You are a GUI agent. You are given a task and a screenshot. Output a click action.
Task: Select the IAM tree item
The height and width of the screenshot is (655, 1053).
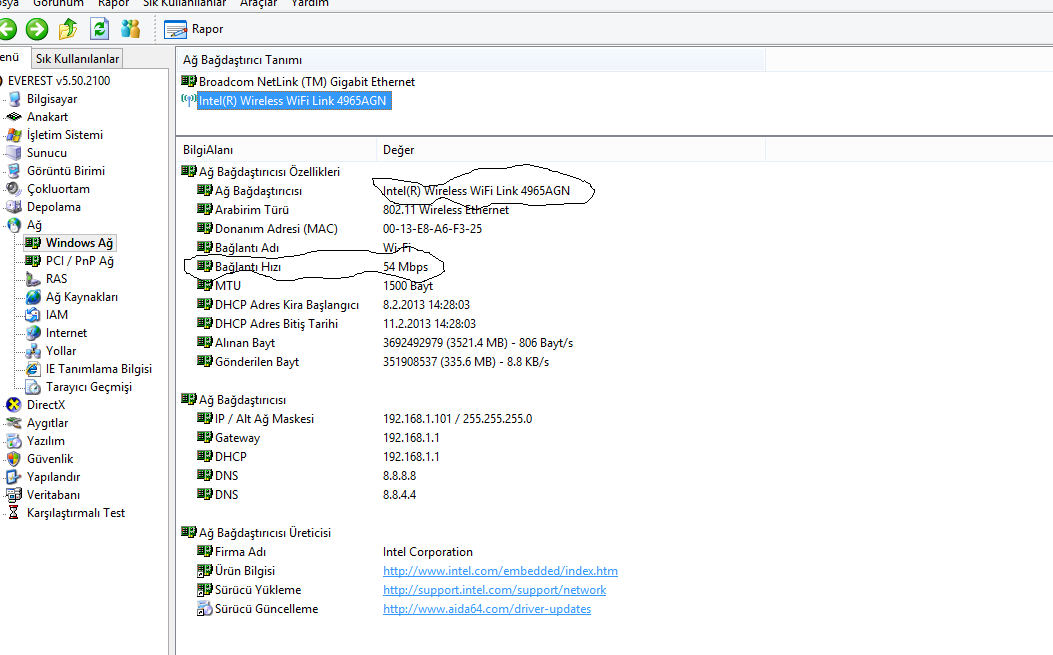(x=56, y=314)
